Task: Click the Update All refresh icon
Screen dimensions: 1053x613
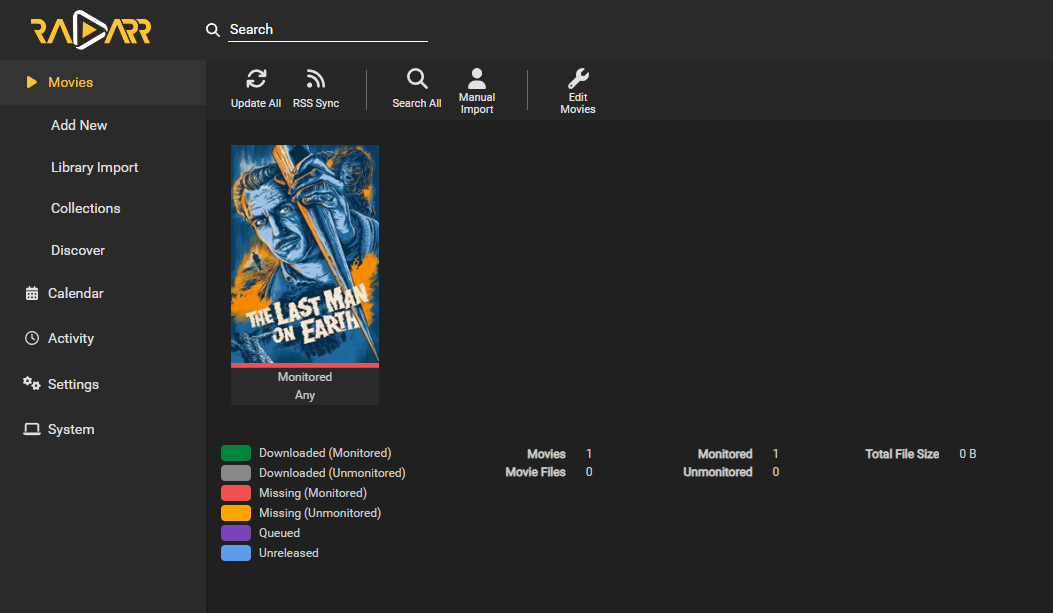Action: click(x=256, y=76)
